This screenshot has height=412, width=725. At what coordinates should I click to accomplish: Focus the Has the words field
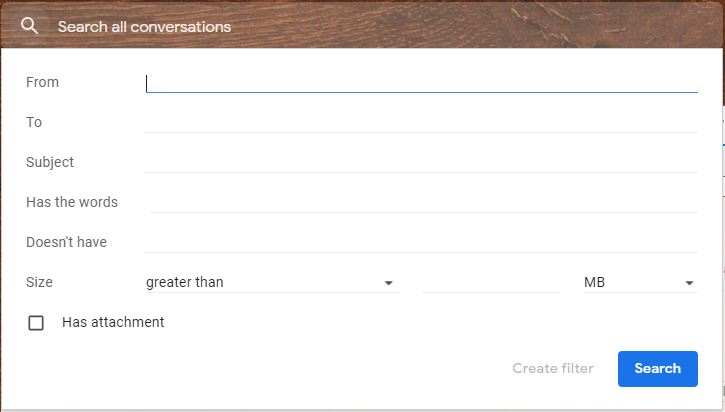tap(423, 203)
